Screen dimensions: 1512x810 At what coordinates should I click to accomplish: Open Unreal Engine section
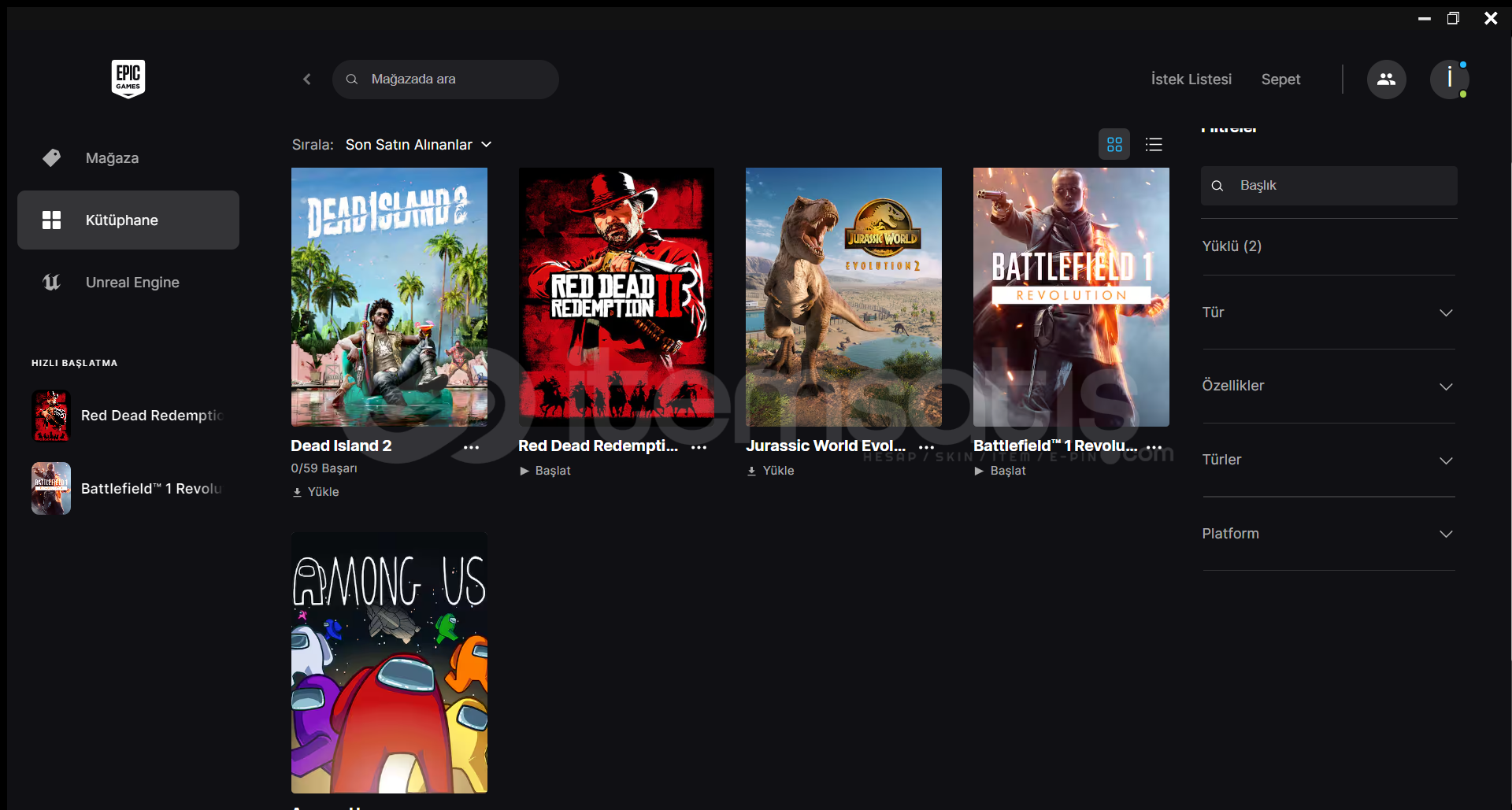click(x=128, y=282)
